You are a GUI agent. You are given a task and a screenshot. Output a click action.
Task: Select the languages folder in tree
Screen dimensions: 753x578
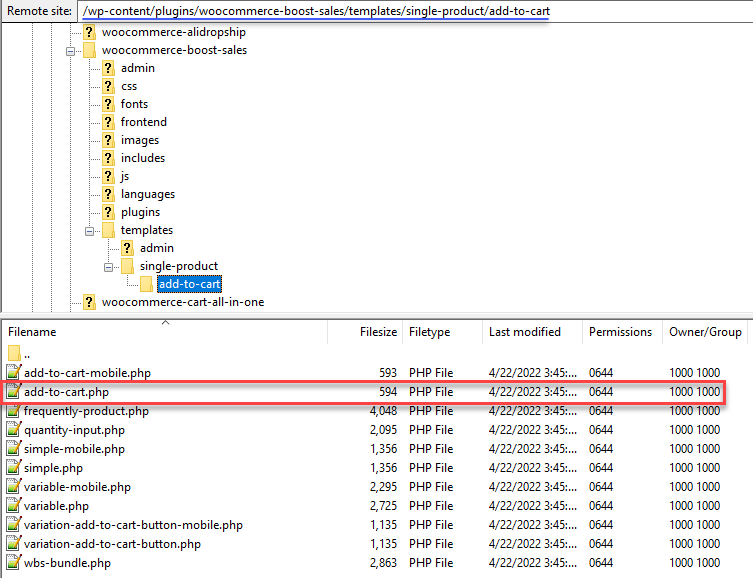click(x=147, y=194)
